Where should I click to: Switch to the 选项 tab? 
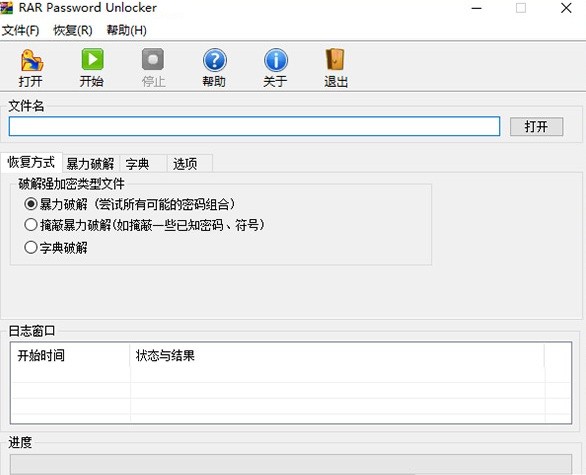pos(189,164)
